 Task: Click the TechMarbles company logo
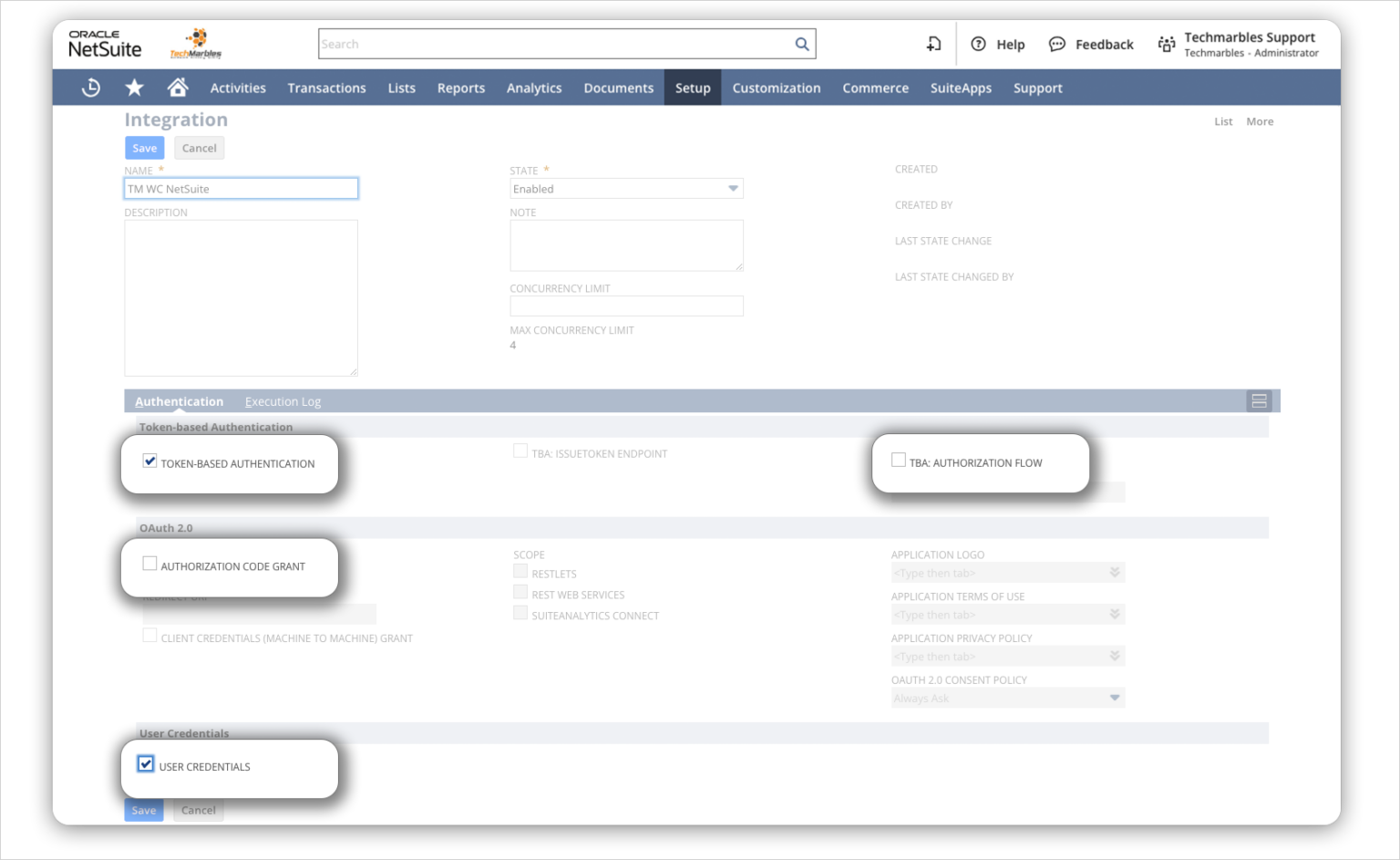point(196,44)
